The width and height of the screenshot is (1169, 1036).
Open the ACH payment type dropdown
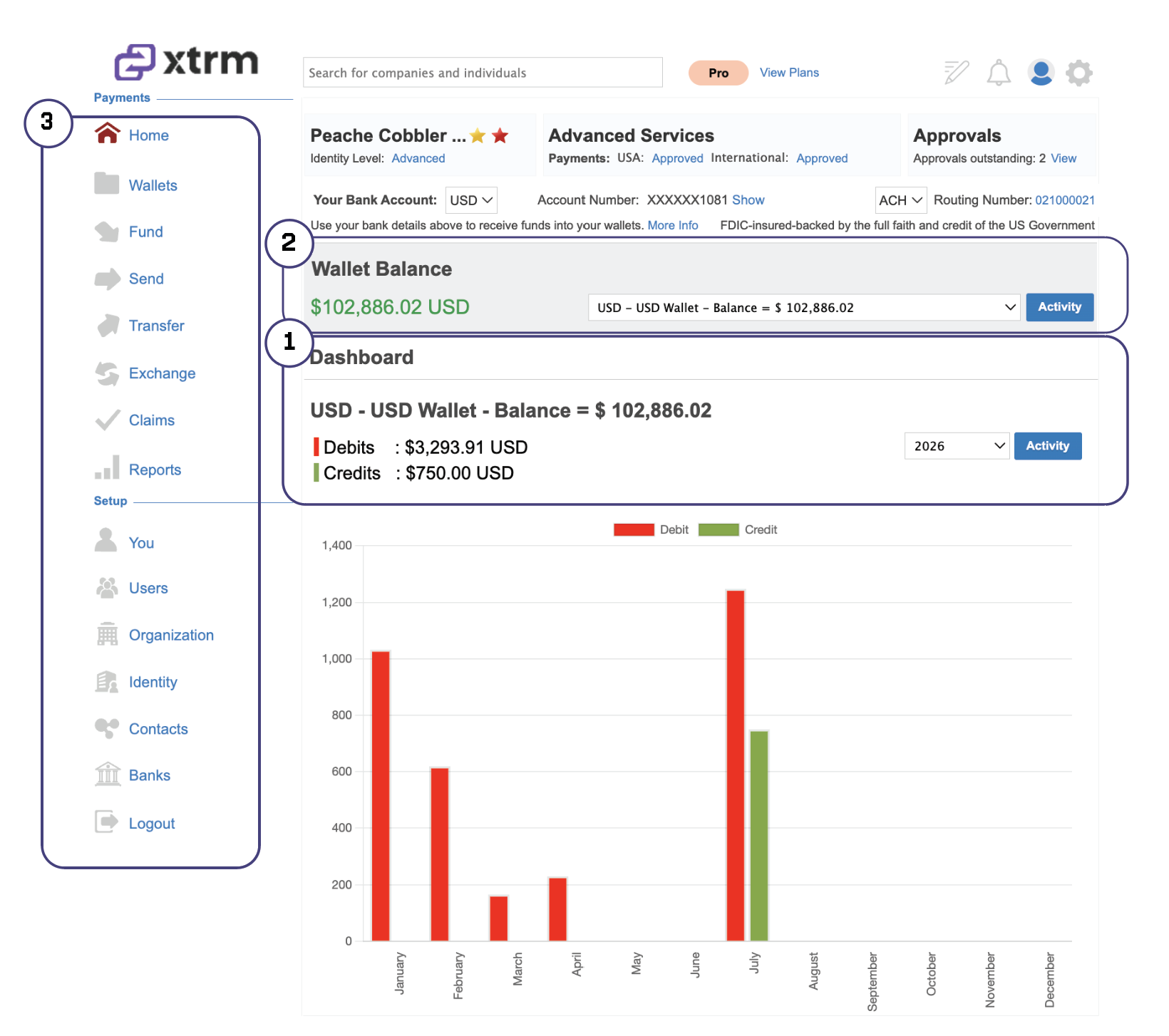[x=901, y=200]
